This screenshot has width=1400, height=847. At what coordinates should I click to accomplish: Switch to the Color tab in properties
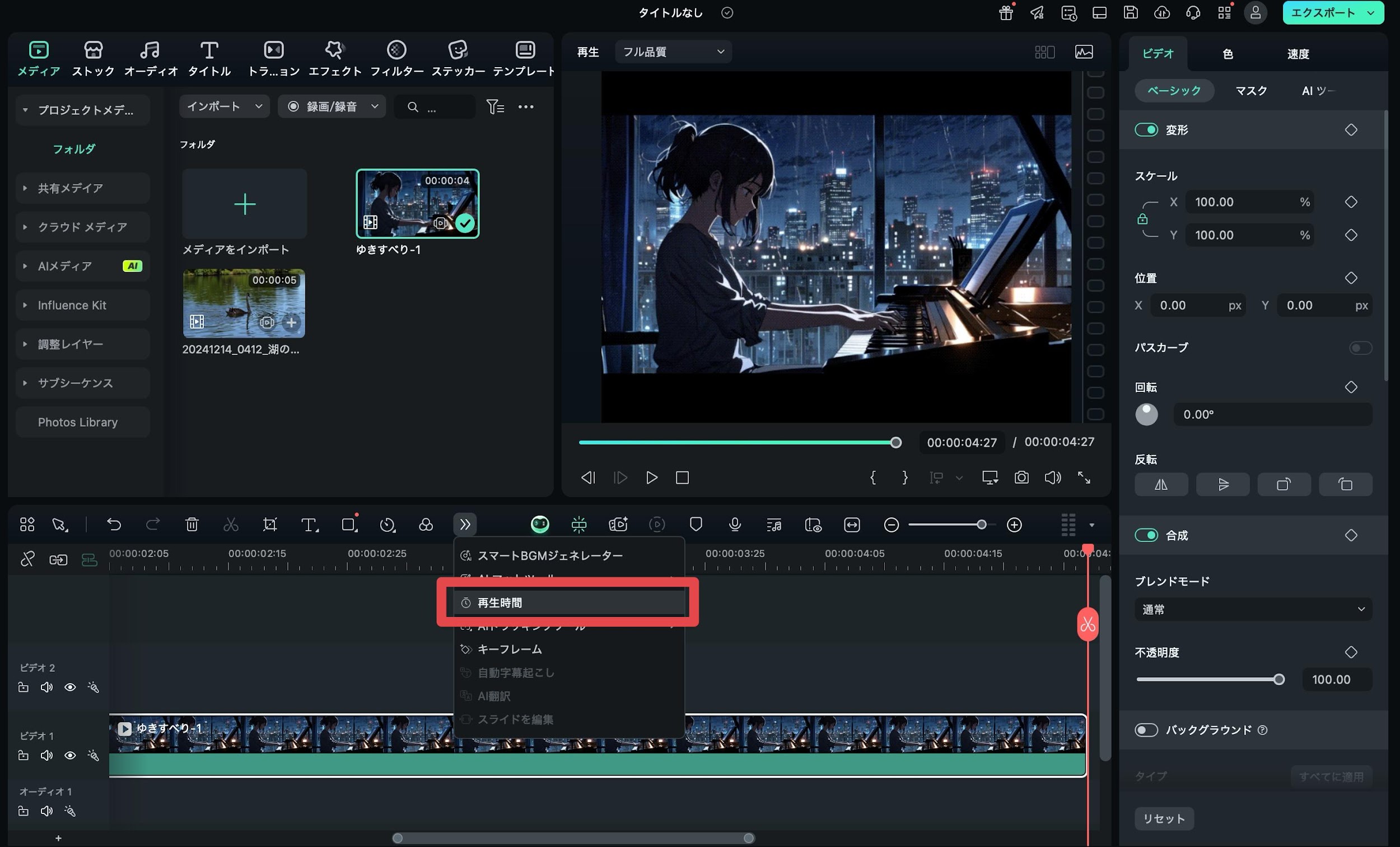point(1228,54)
